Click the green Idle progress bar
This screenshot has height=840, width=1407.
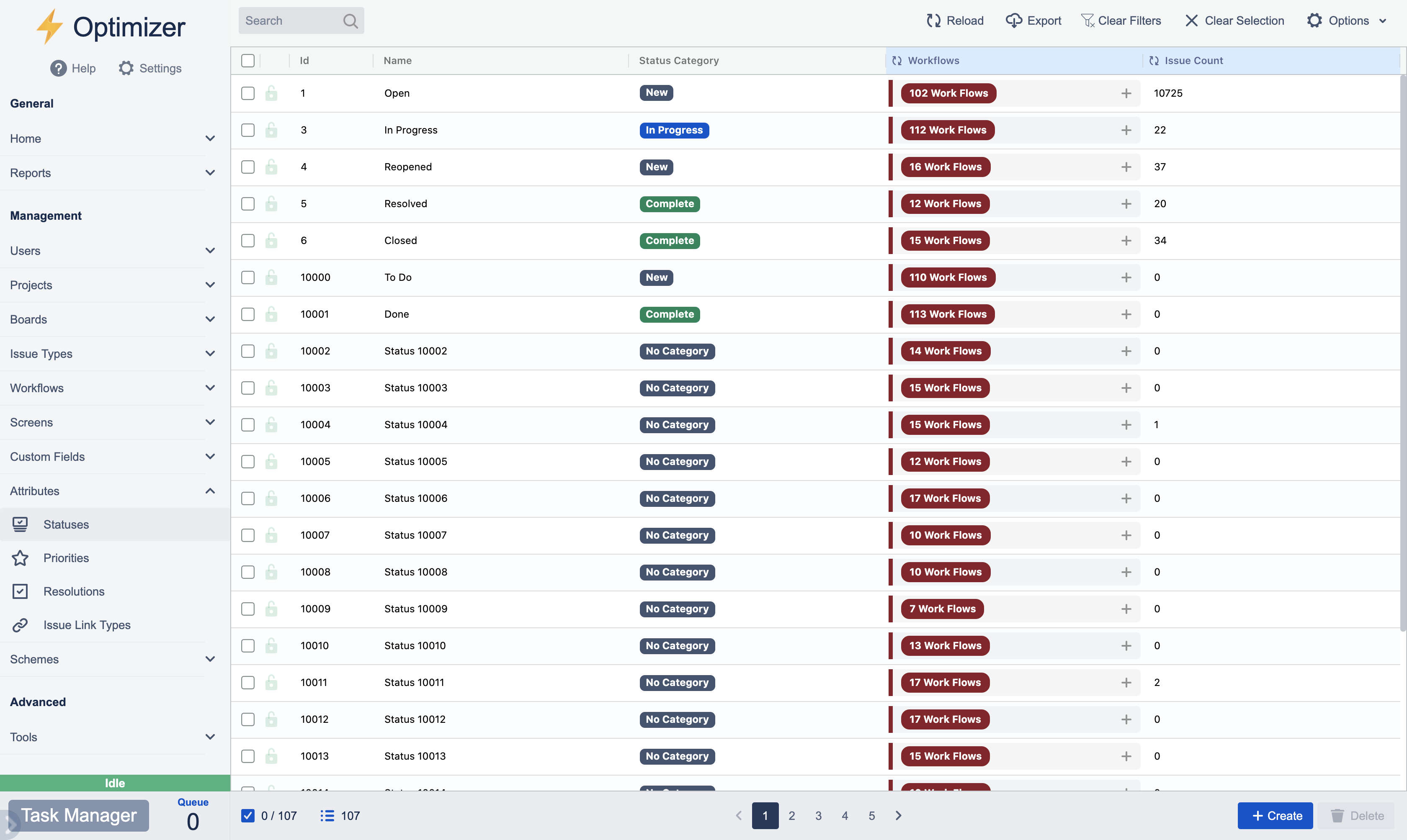(114, 783)
